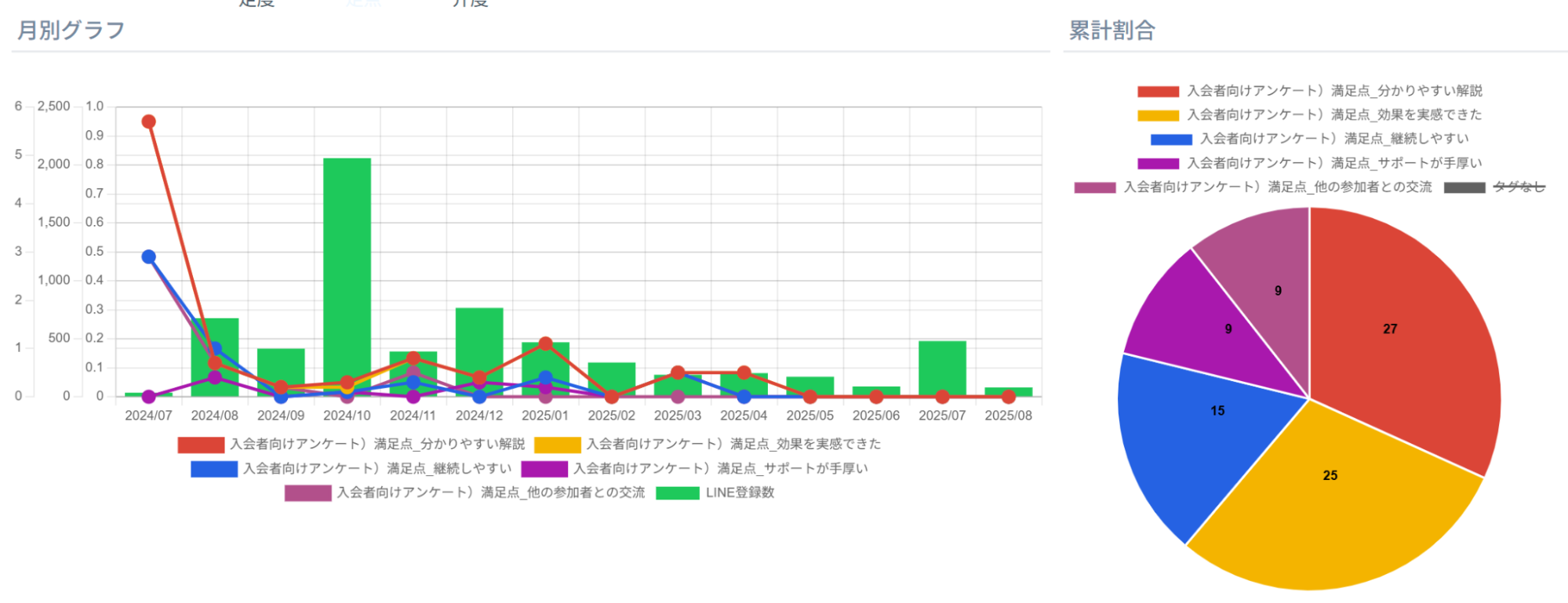Click the green bar for 2025/06
The height and width of the screenshot is (603, 1568).
point(876,390)
